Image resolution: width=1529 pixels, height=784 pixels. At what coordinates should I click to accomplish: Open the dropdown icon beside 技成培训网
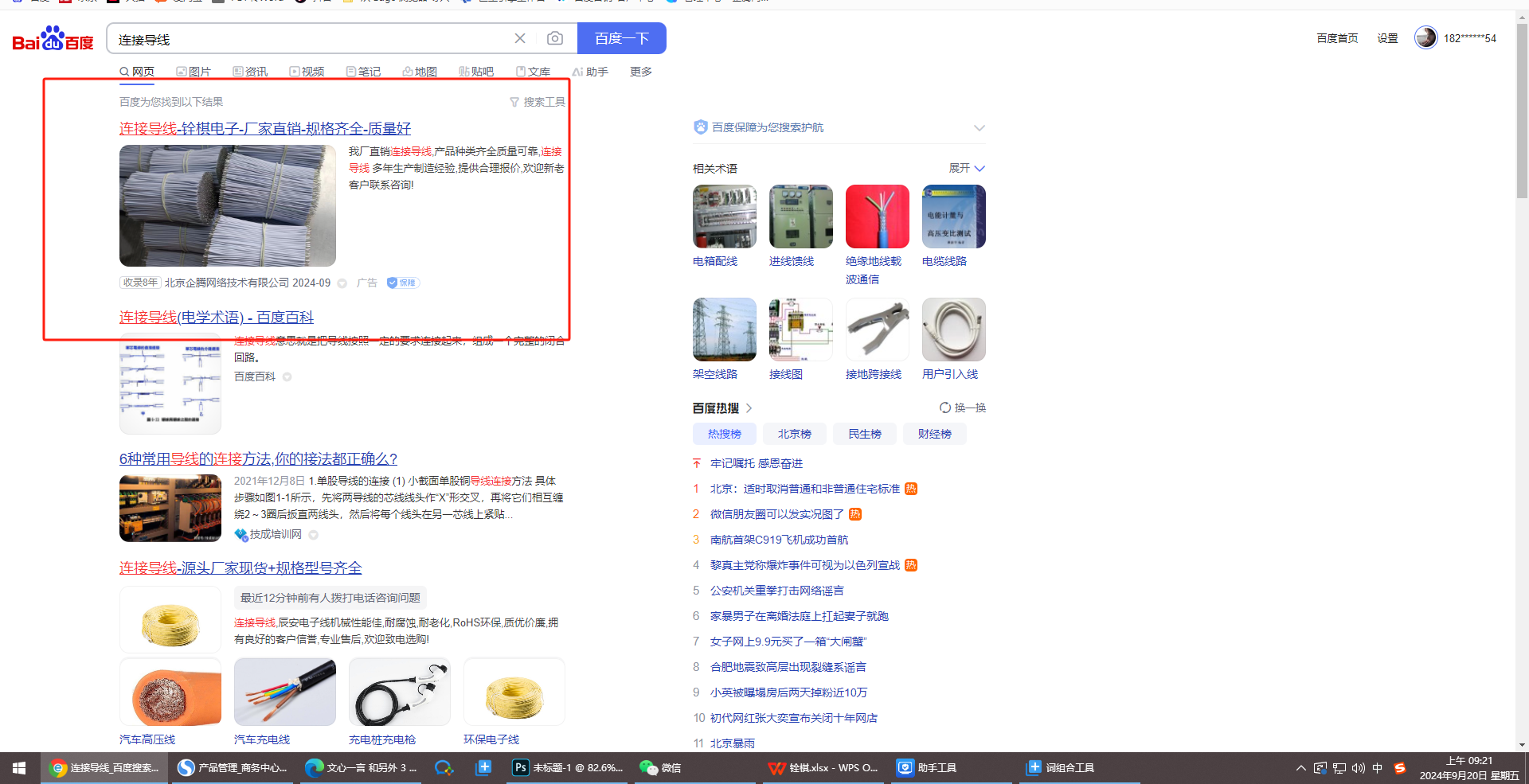314,535
